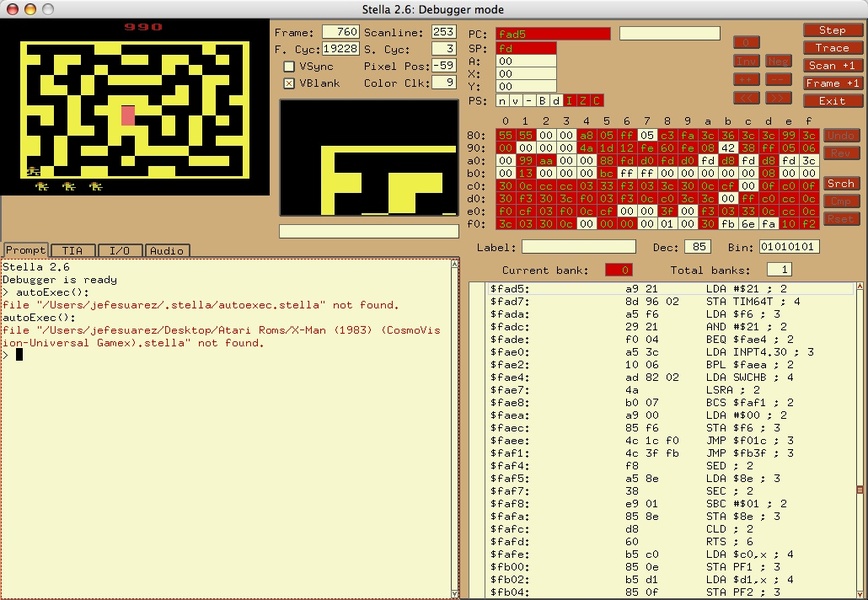Open the Audio tab

(x=166, y=250)
